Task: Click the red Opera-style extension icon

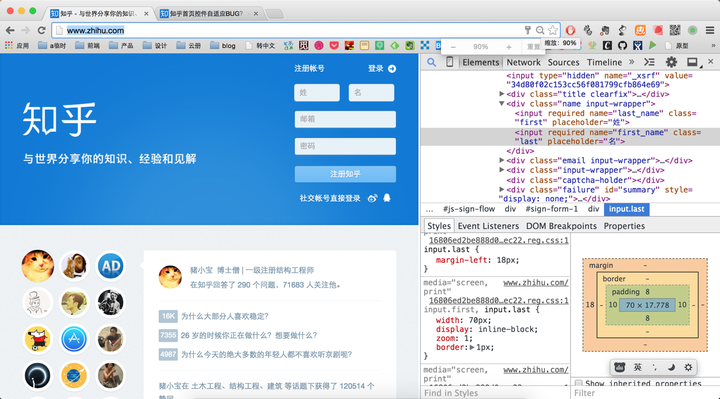Action: point(570,30)
